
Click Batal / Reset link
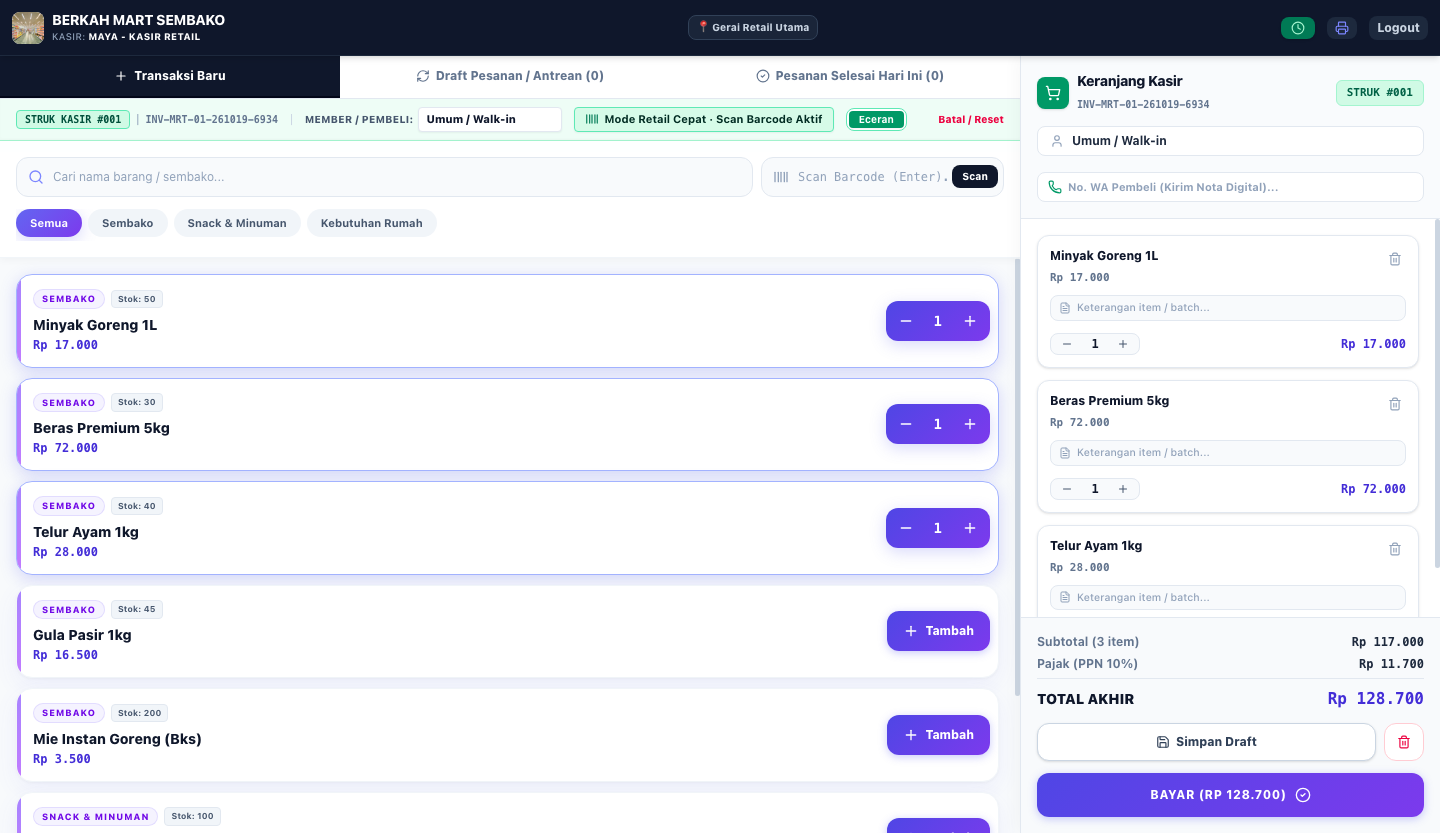971,119
